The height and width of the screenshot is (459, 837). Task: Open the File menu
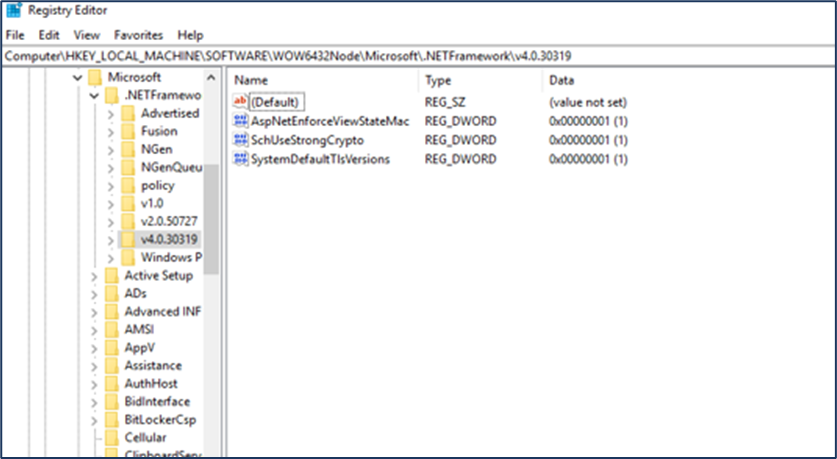pos(15,35)
